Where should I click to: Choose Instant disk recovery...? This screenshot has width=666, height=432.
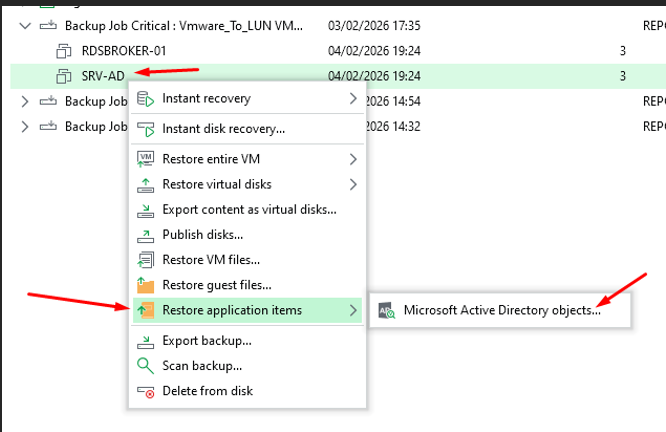tap(247, 129)
